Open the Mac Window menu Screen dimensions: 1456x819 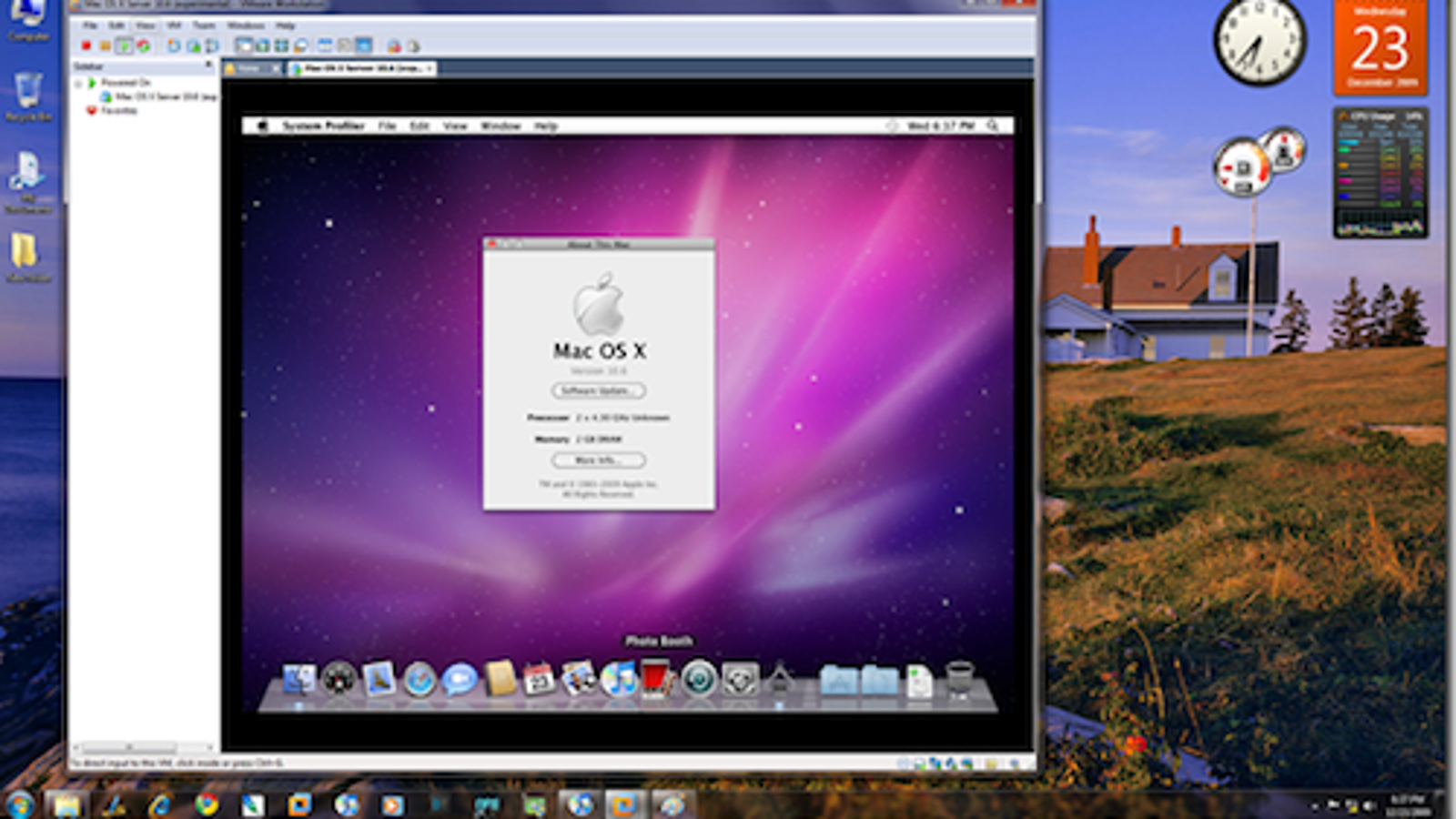tap(500, 126)
